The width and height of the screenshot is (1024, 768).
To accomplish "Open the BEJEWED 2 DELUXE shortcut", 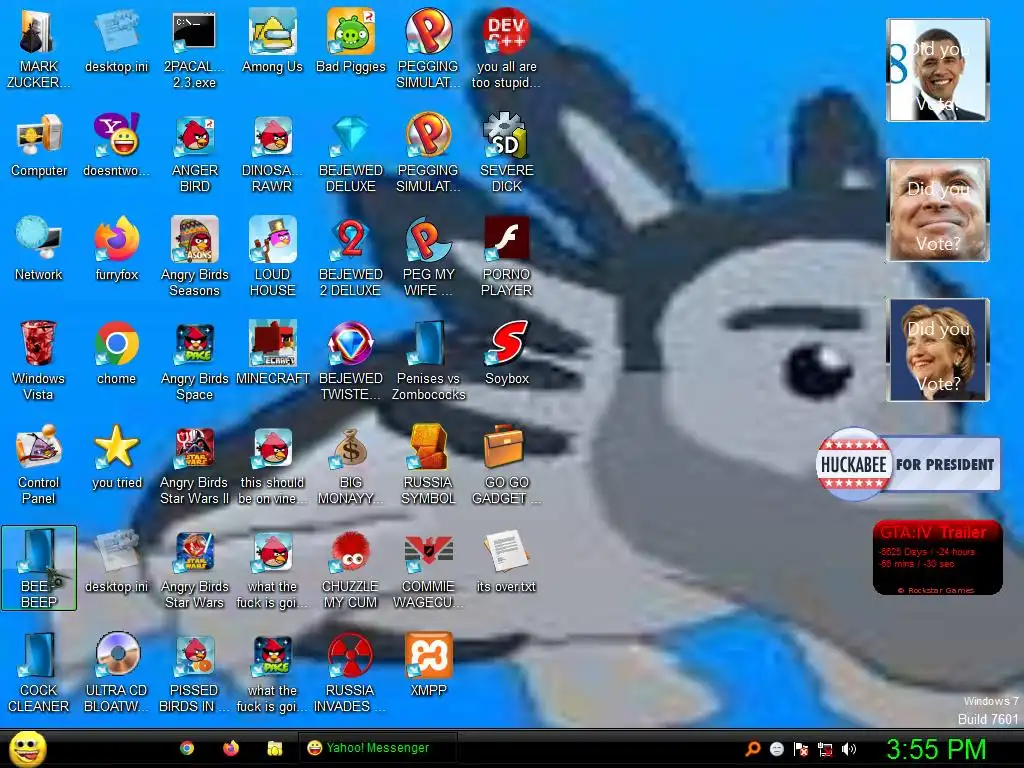I will coord(351,256).
